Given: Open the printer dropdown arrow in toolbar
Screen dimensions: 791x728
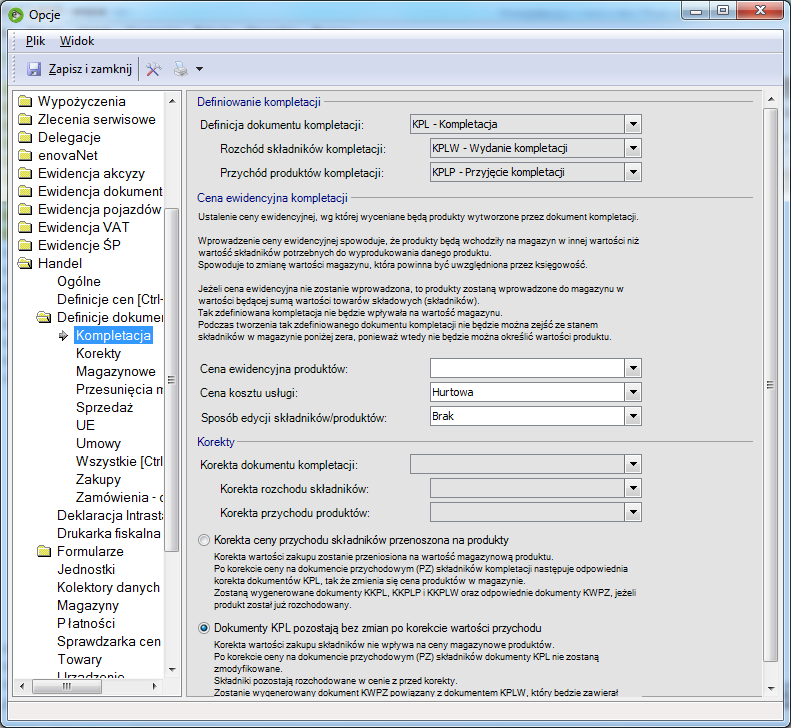Looking at the screenshot, I should 199,69.
